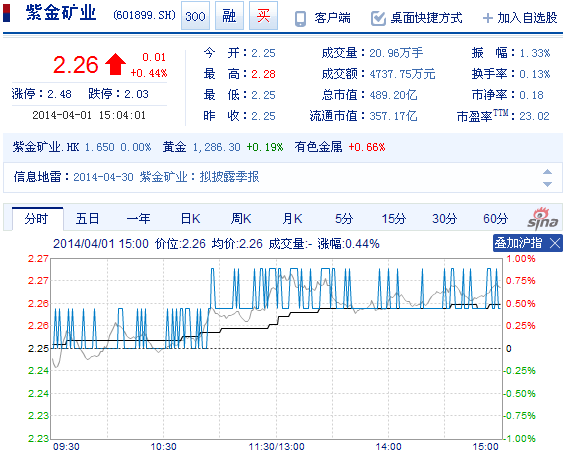The width and height of the screenshot is (563, 453).
Task: Click the 流通市值 value 357.17亿
Action: tap(393, 116)
